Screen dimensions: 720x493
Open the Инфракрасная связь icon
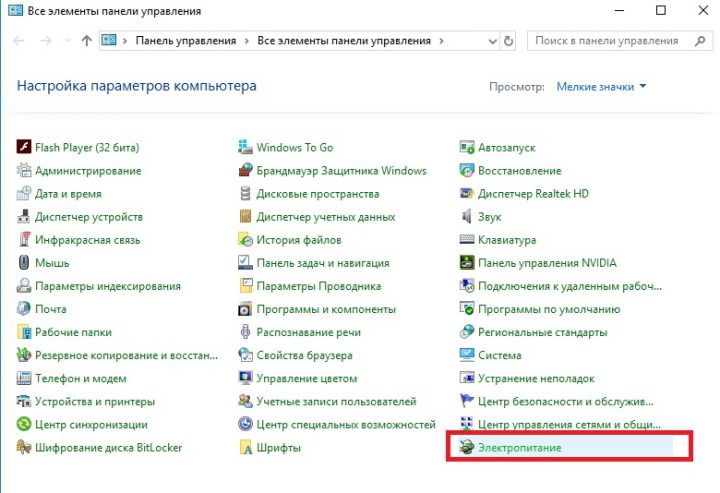24,239
